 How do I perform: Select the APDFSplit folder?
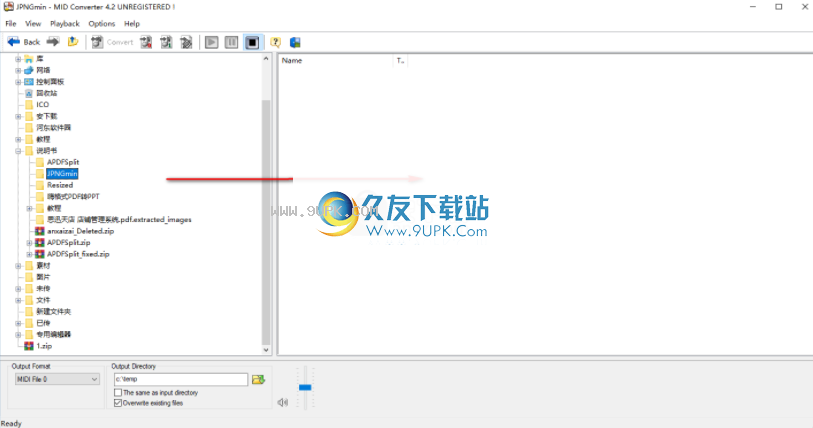coord(63,162)
